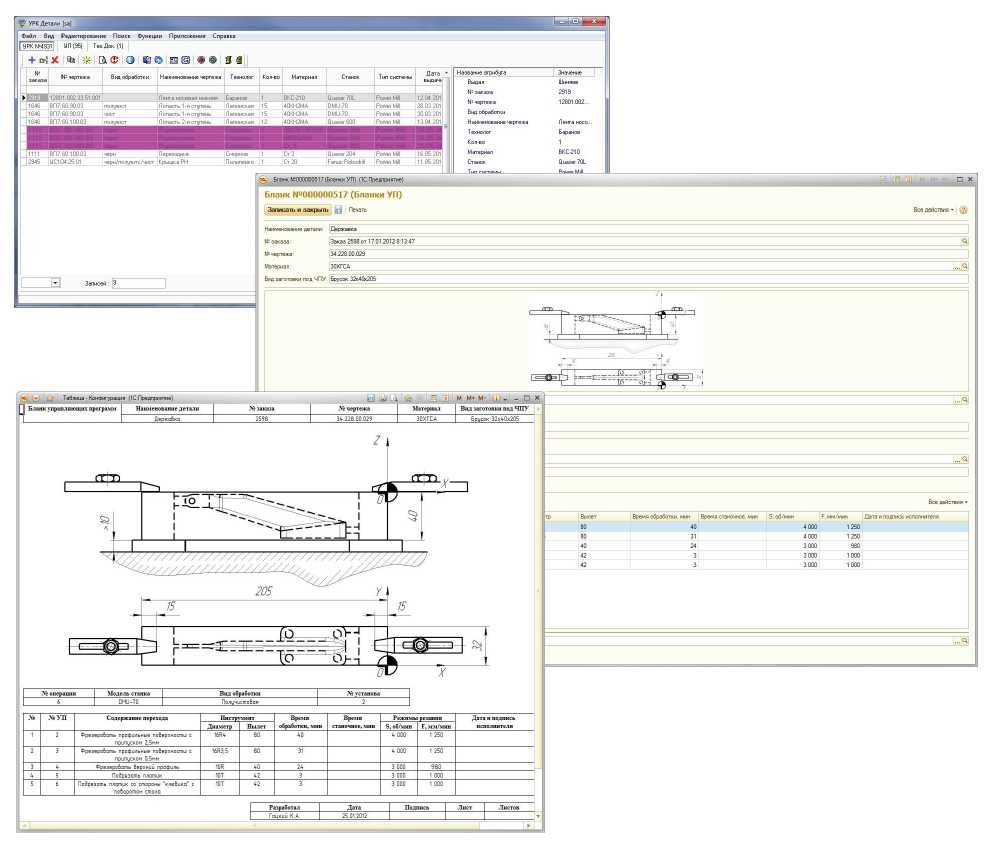Viewport: 988px width, 843px height.
Task: Switch to the ШП (95) tab
Action: coord(72,46)
